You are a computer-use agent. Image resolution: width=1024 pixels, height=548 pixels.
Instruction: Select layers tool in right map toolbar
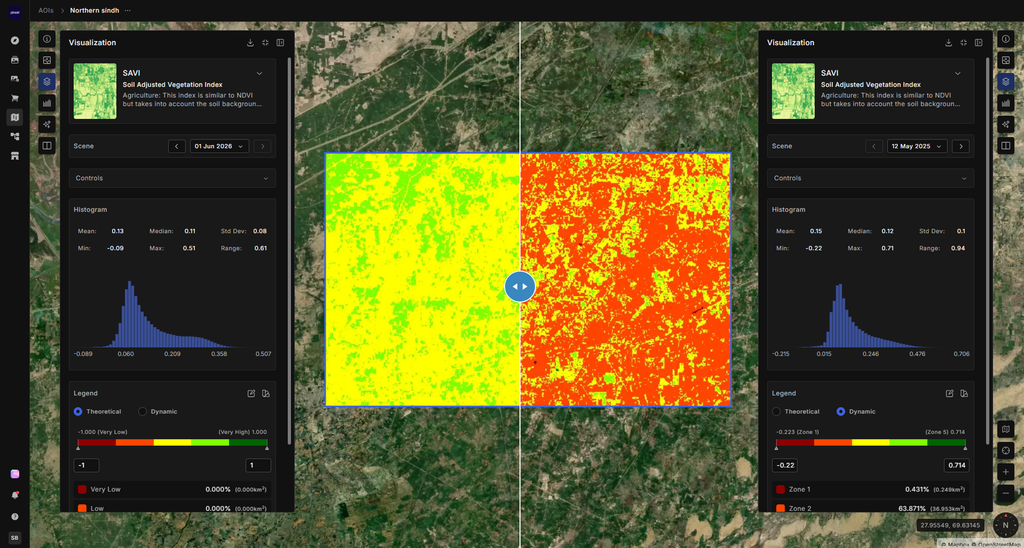(1006, 82)
